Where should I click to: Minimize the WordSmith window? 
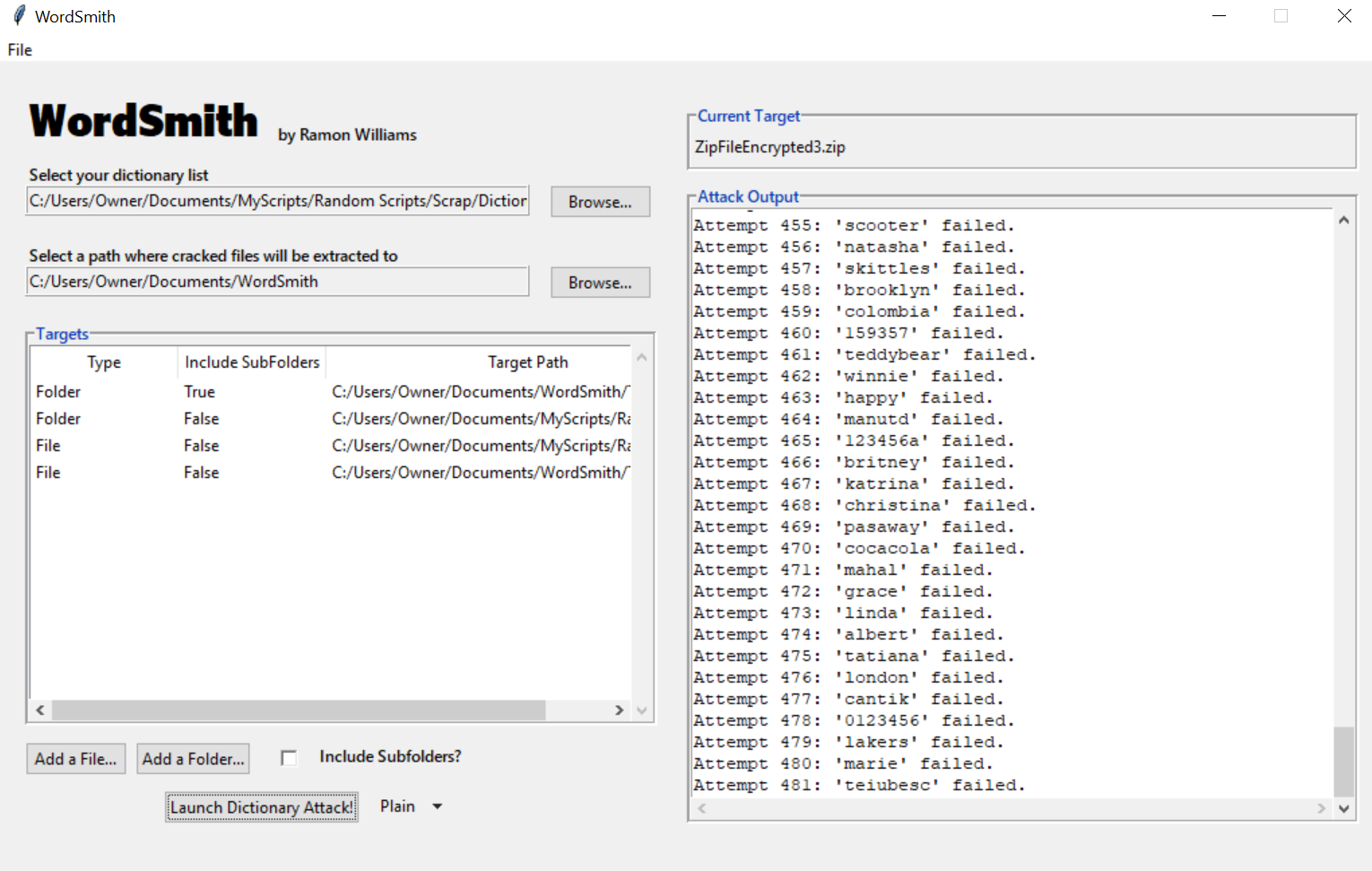coord(1219,16)
